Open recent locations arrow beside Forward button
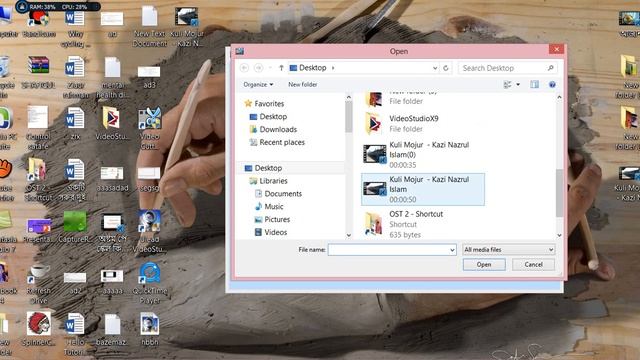The image size is (640, 360). [270, 68]
